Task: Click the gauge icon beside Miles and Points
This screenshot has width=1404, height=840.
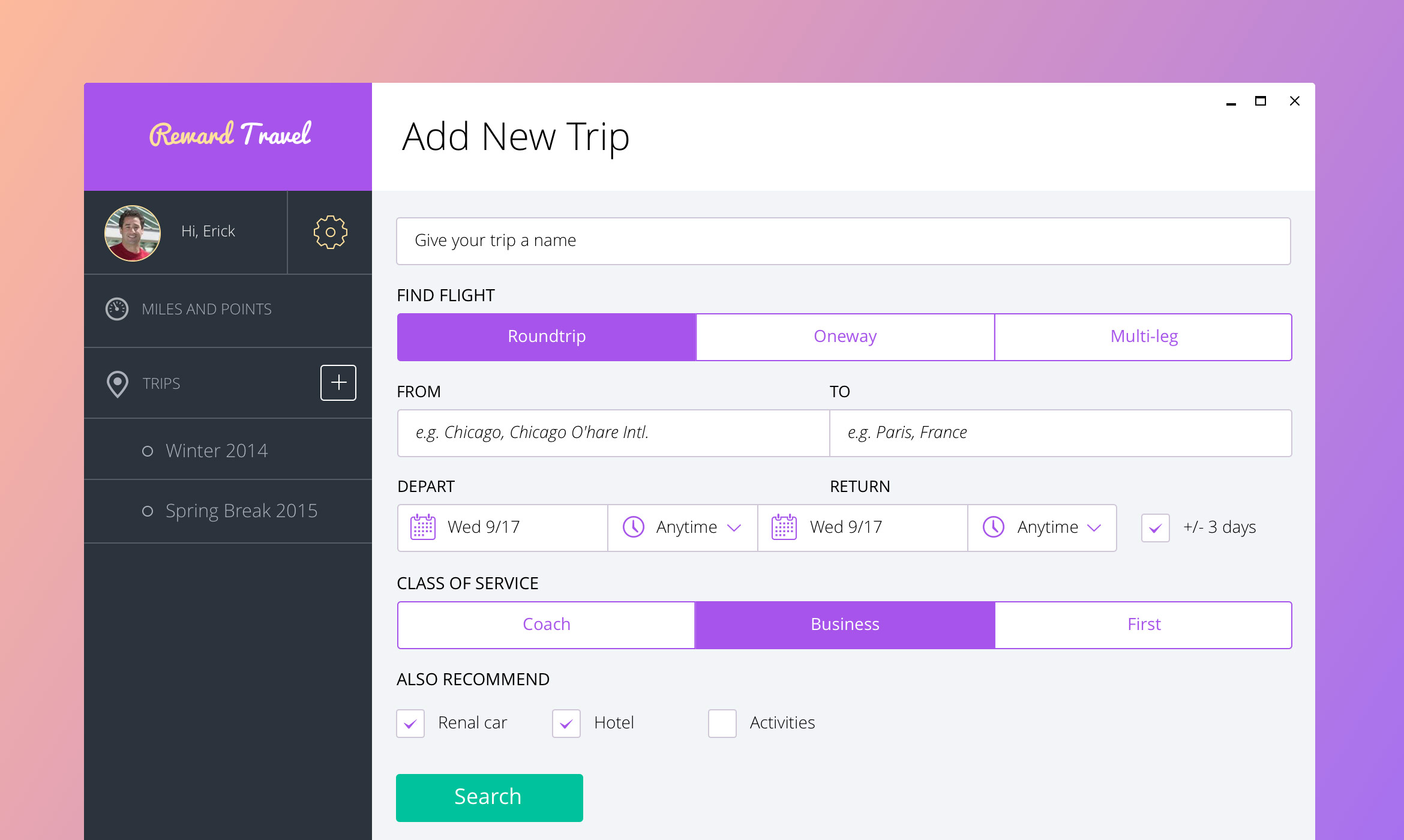Action: click(x=117, y=309)
